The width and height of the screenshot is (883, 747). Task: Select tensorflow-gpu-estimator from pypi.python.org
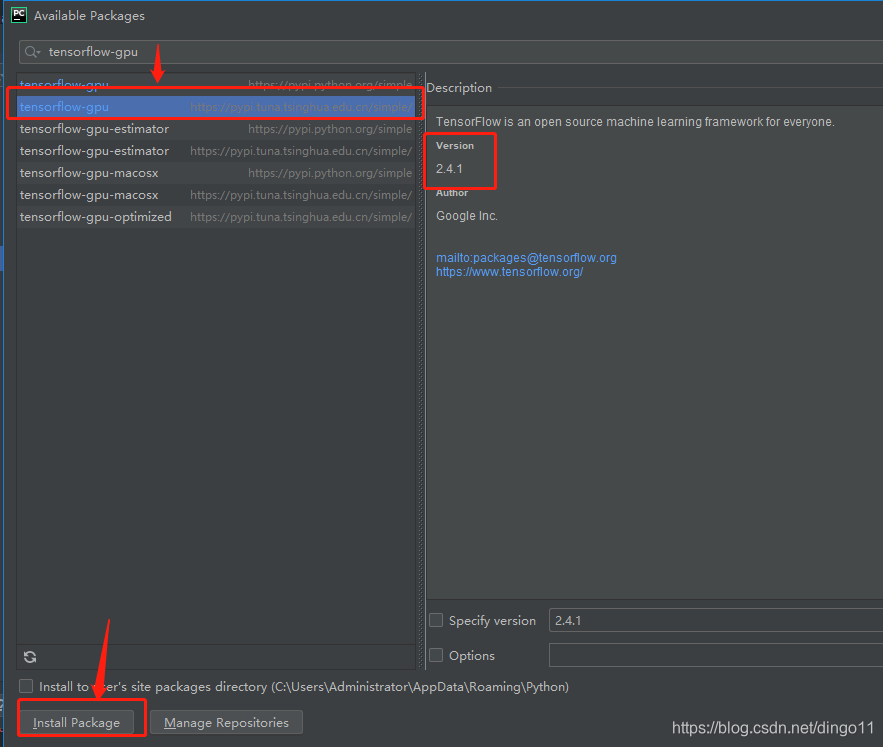click(216, 128)
